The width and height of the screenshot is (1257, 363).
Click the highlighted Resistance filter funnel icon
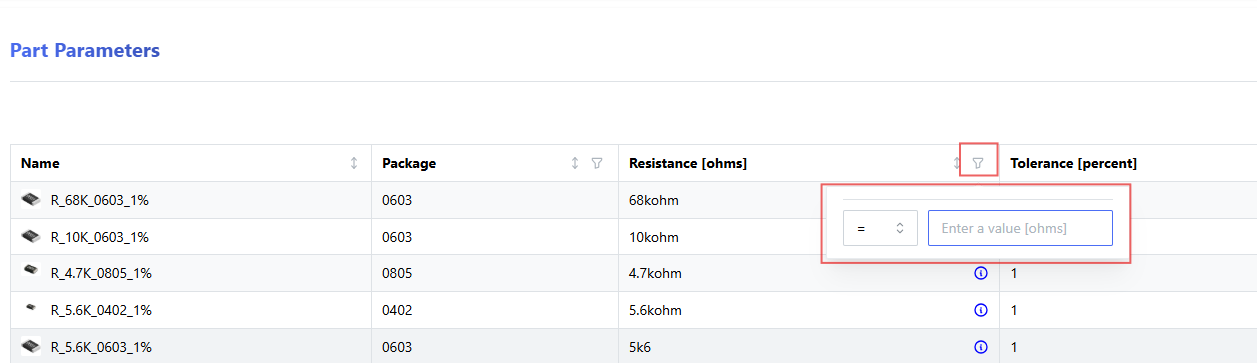pos(978,163)
